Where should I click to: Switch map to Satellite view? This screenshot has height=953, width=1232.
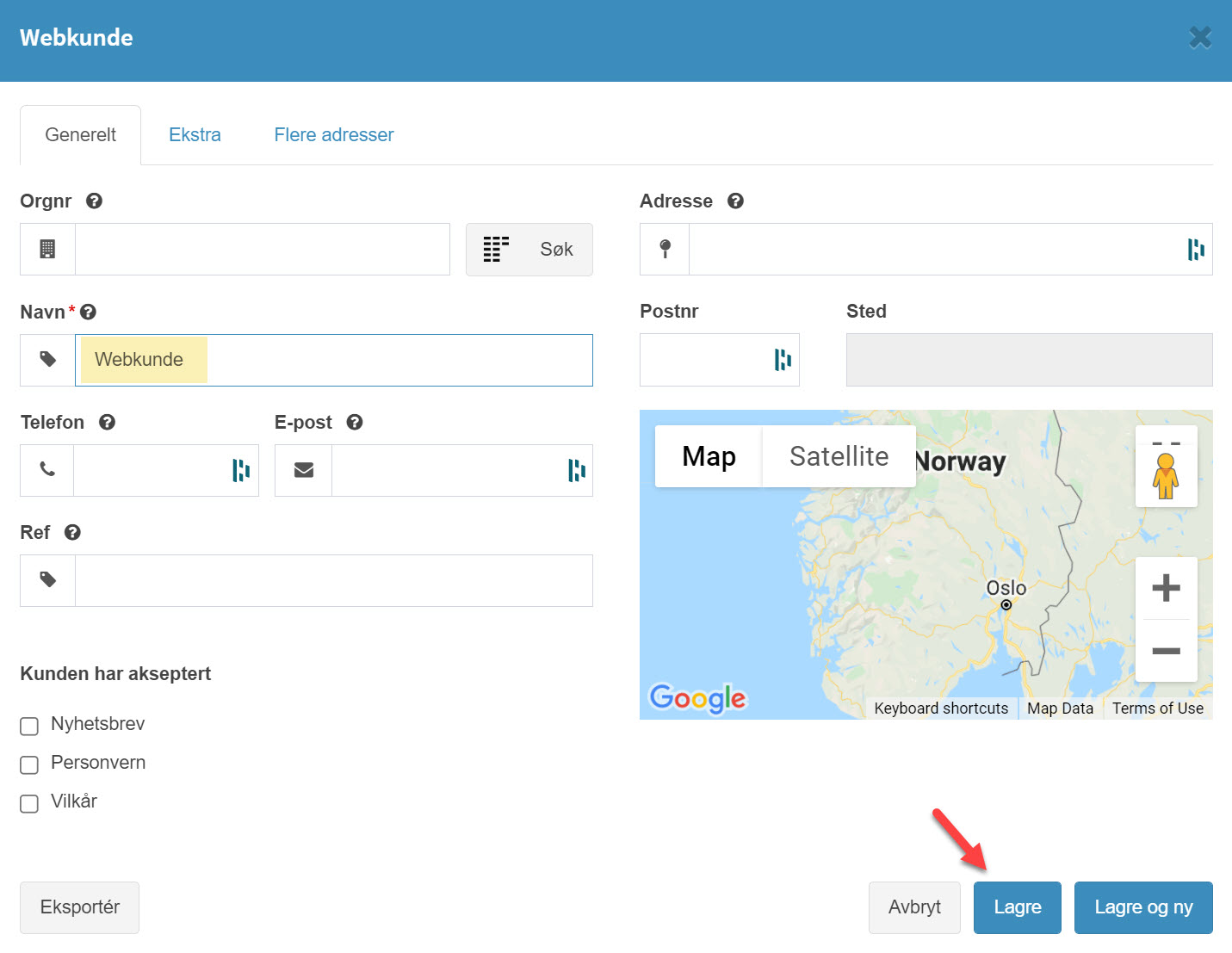(x=839, y=456)
